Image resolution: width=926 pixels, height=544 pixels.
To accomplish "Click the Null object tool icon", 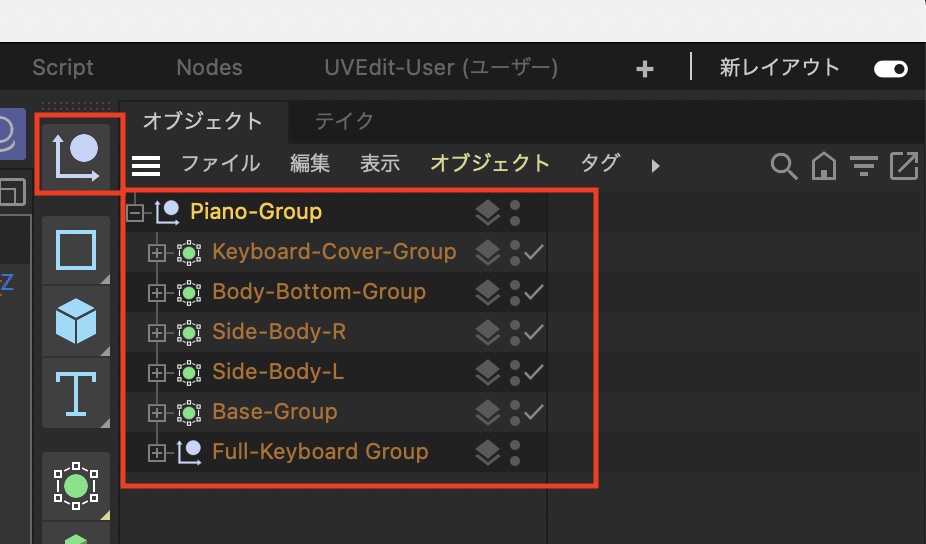I will click(76, 155).
